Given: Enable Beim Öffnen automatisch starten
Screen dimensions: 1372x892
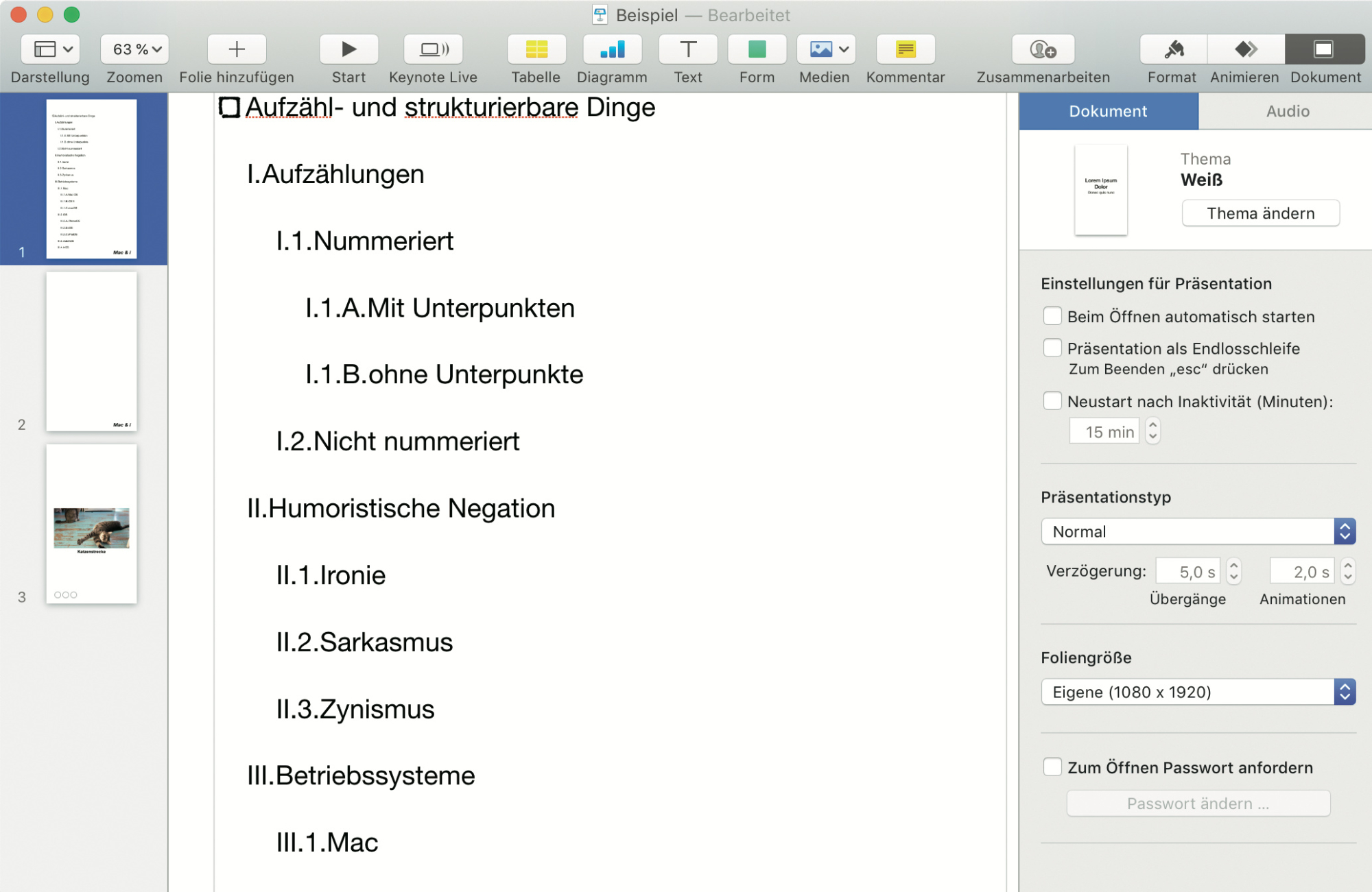Looking at the screenshot, I should (1052, 316).
